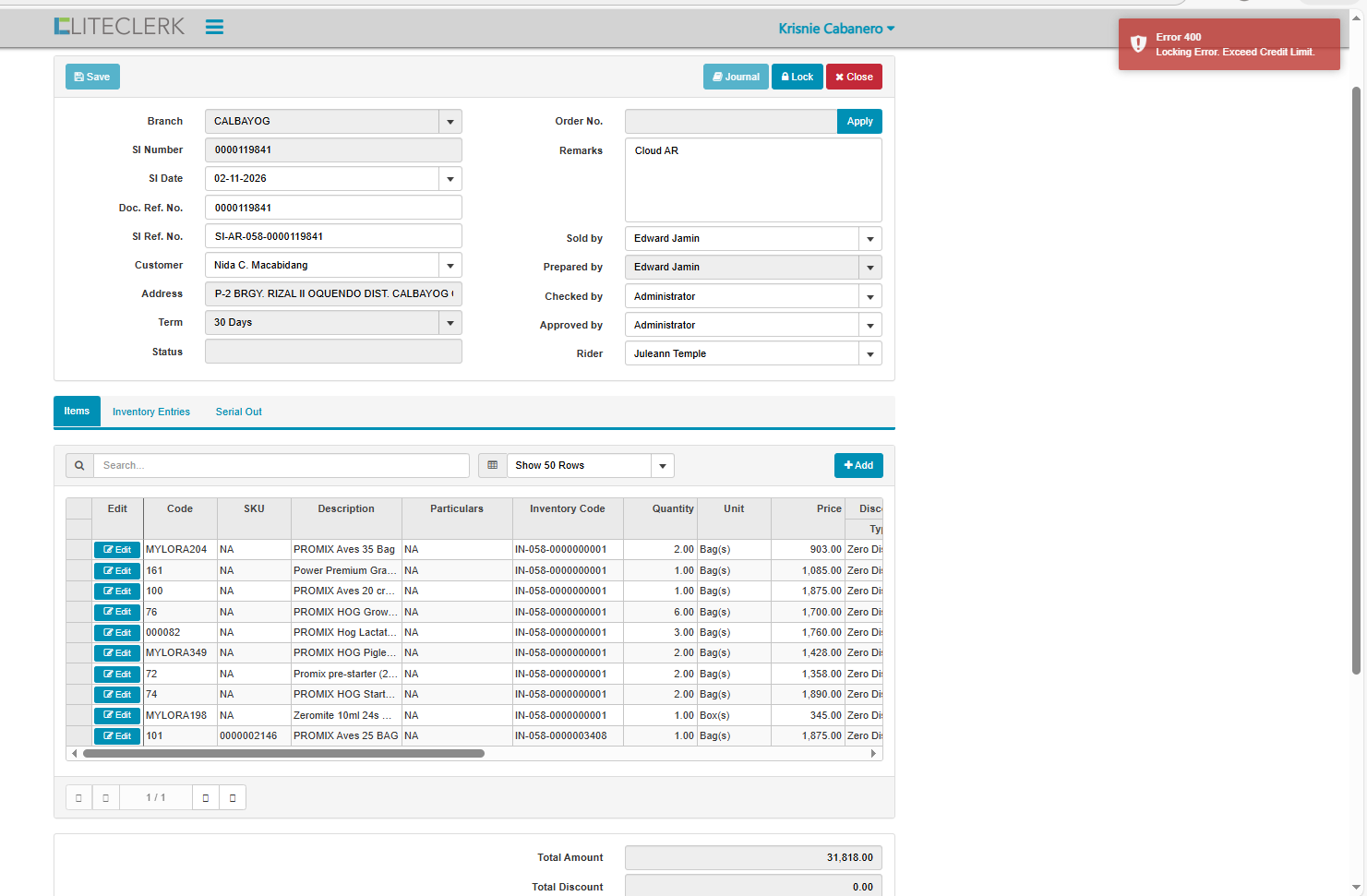This screenshot has width=1367, height=896.
Task: Expand the Rider dropdown showing Juleann Temple
Action: pyautogui.click(x=869, y=354)
